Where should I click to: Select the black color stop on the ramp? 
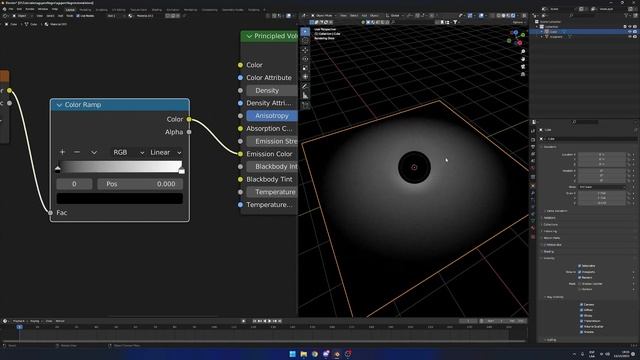[58, 169]
